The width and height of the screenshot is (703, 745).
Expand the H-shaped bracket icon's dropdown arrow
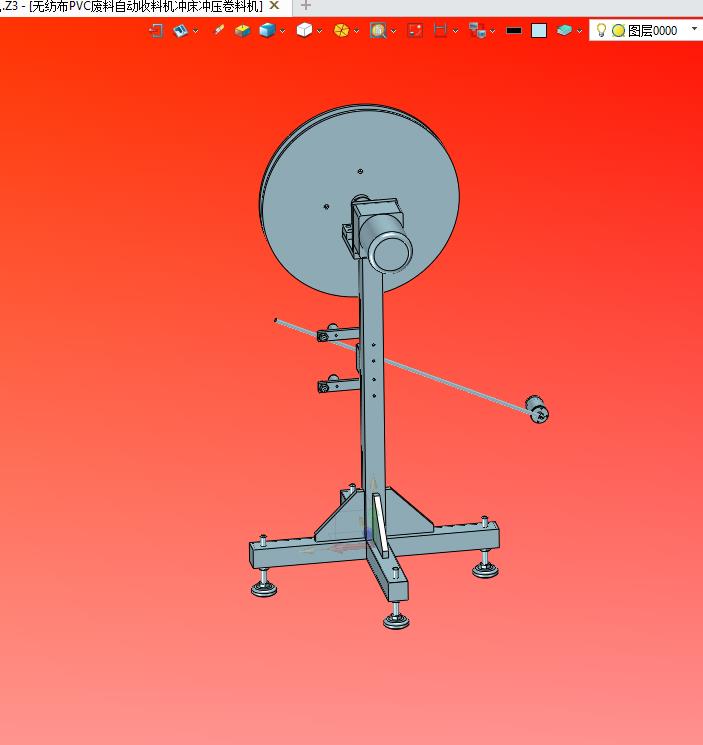click(x=456, y=31)
